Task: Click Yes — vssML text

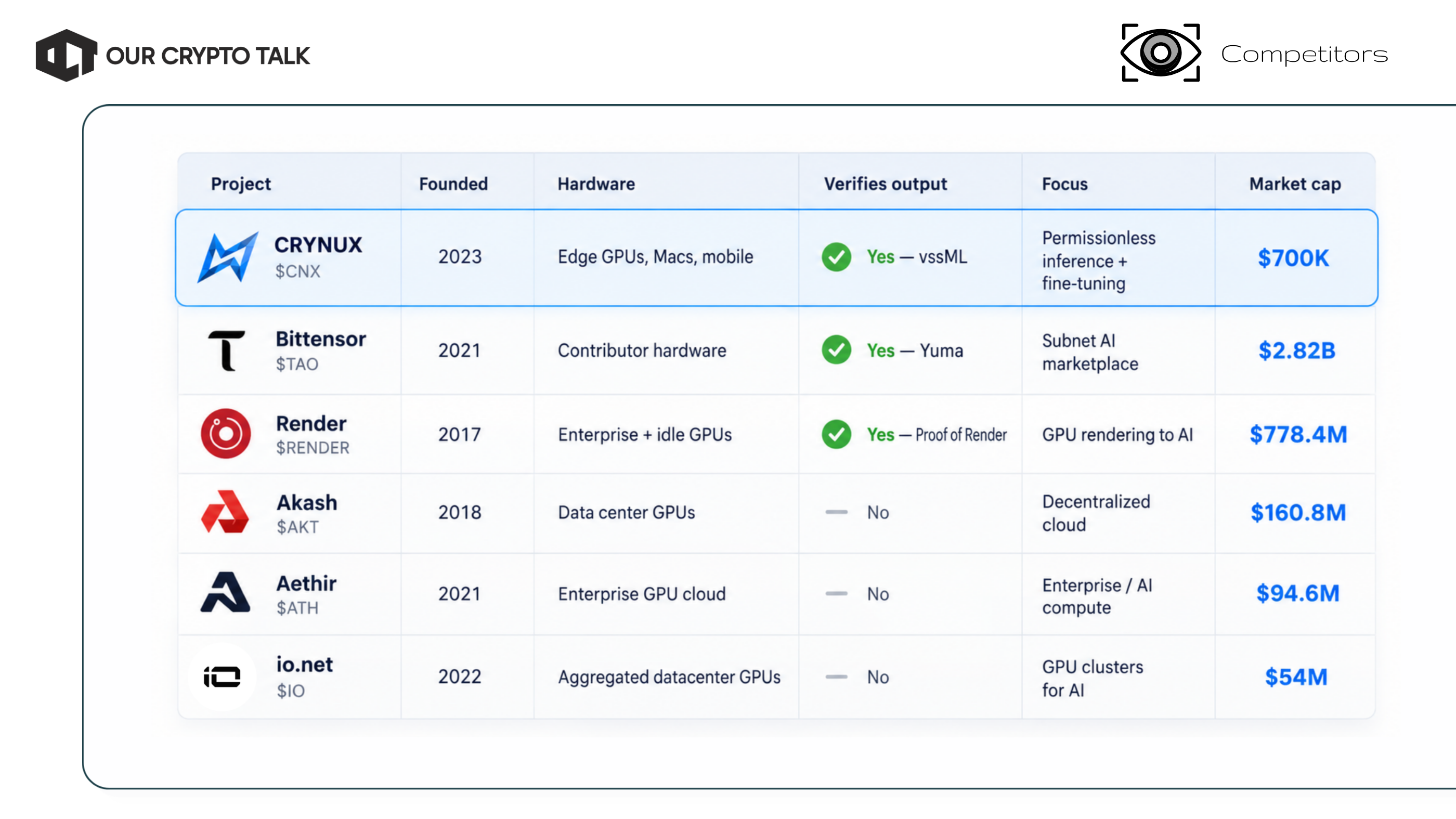Action: [917, 257]
